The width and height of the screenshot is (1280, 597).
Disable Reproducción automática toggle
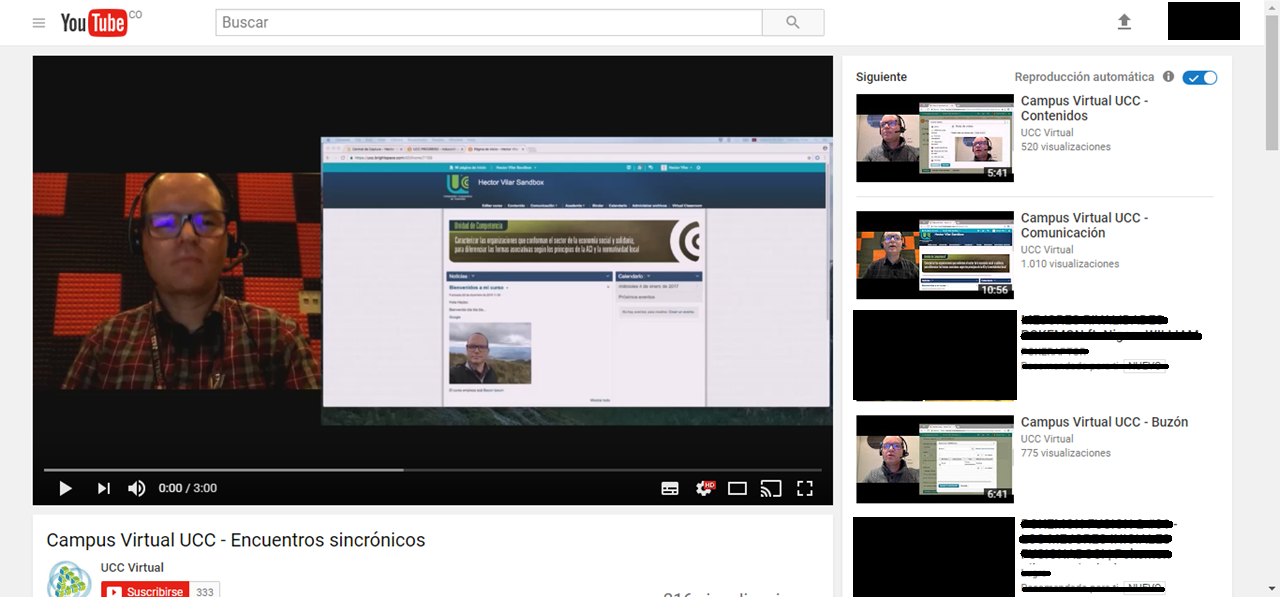point(1199,76)
